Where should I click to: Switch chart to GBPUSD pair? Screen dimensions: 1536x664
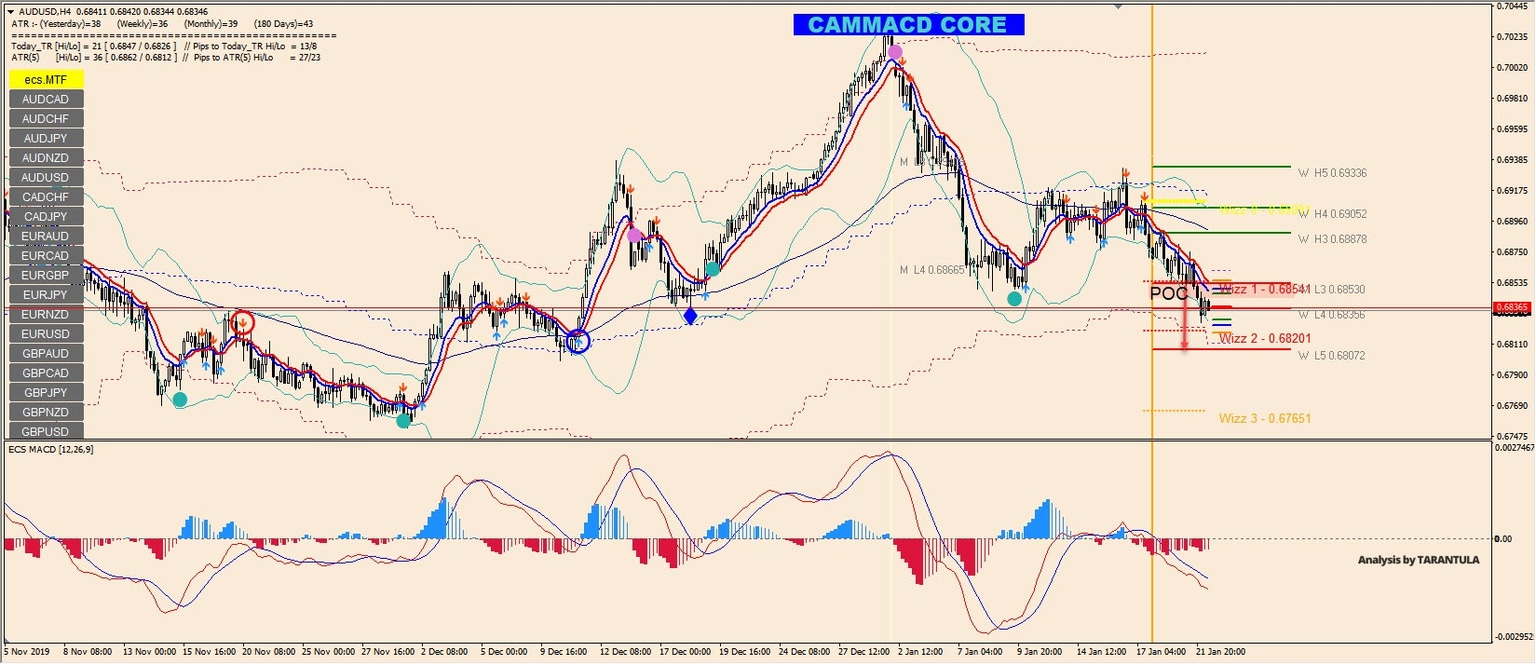pos(44,431)
